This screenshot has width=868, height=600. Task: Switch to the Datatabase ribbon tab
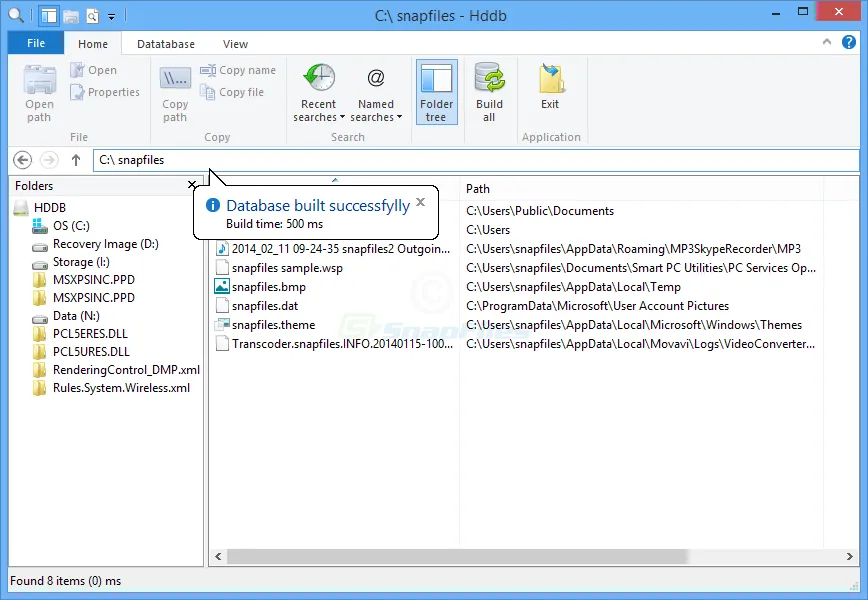point(166,44)
